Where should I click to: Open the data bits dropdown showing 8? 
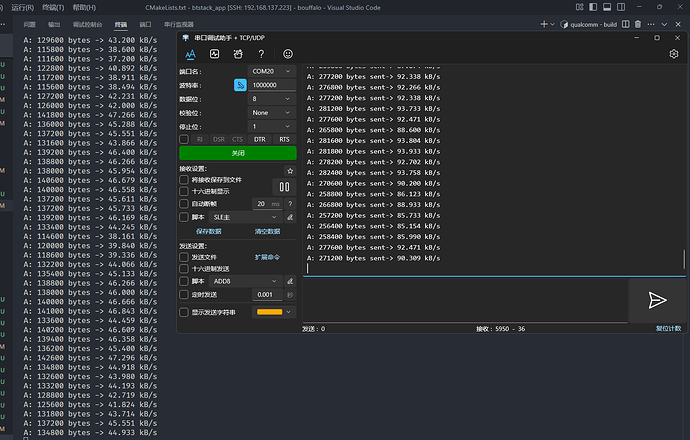[271, 99]
